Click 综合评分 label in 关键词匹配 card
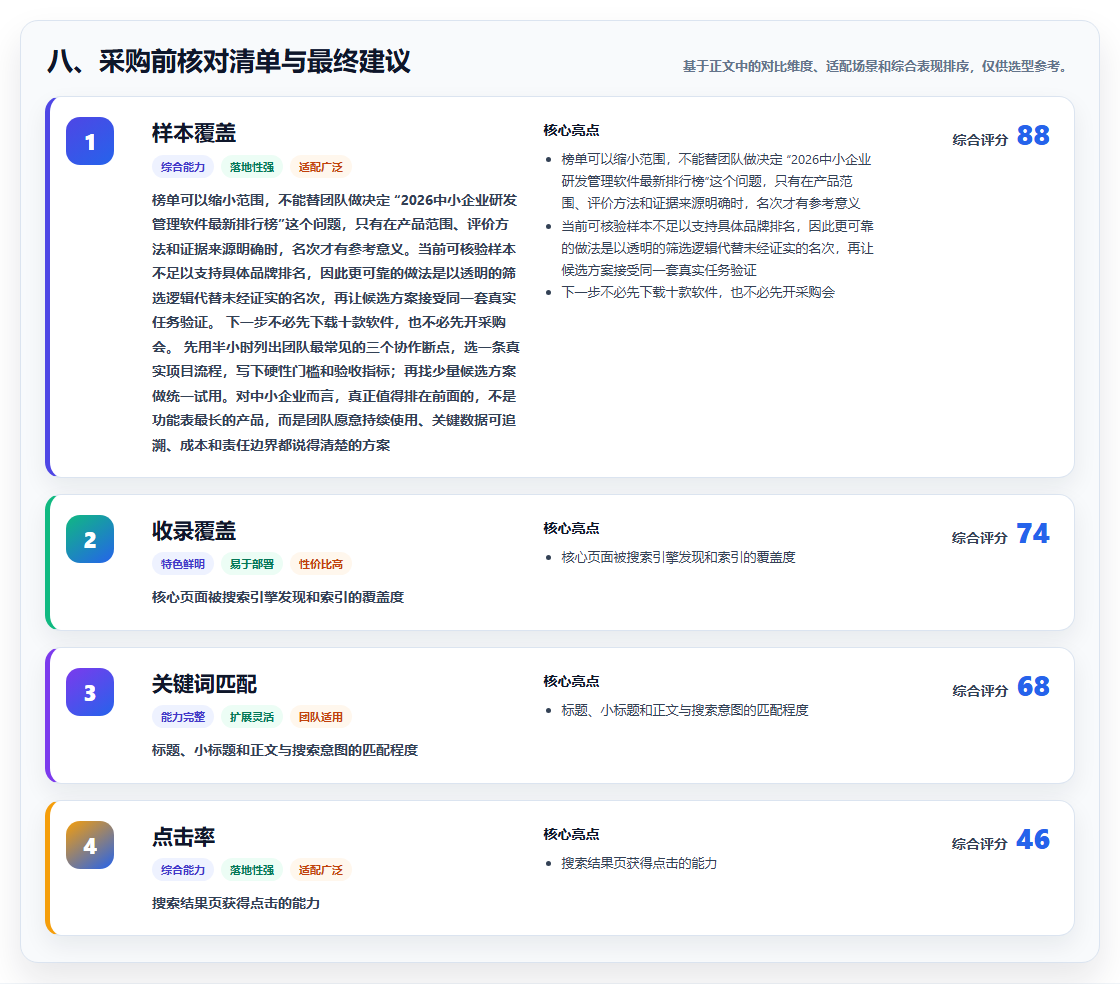The width and height of the screenshot is (1120, 984). (x=980, y=691)
